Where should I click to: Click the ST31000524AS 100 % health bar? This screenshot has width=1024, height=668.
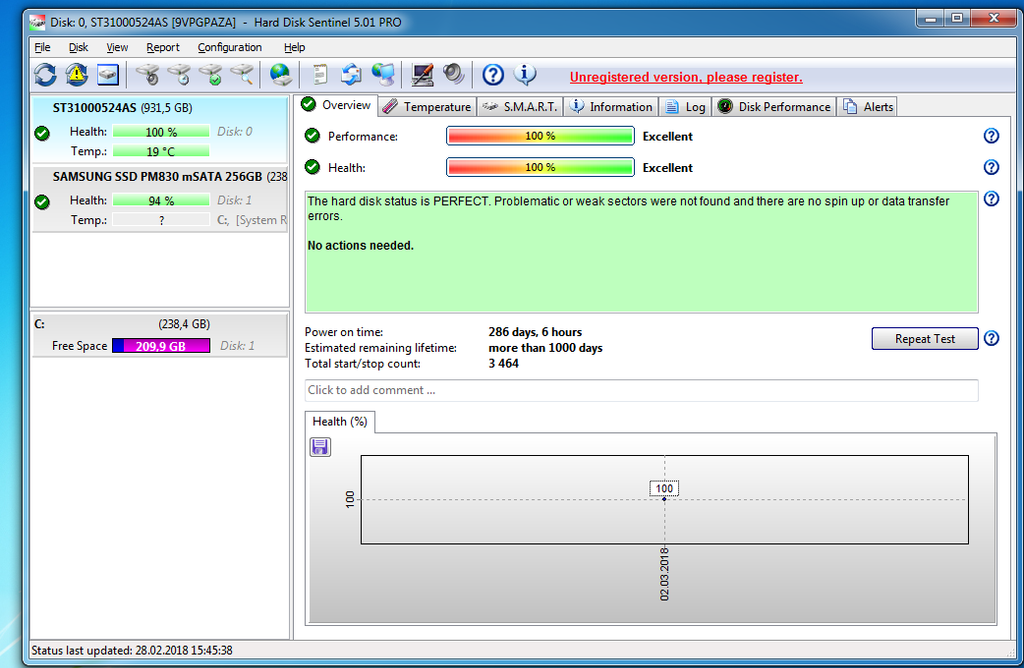(161, 132)
